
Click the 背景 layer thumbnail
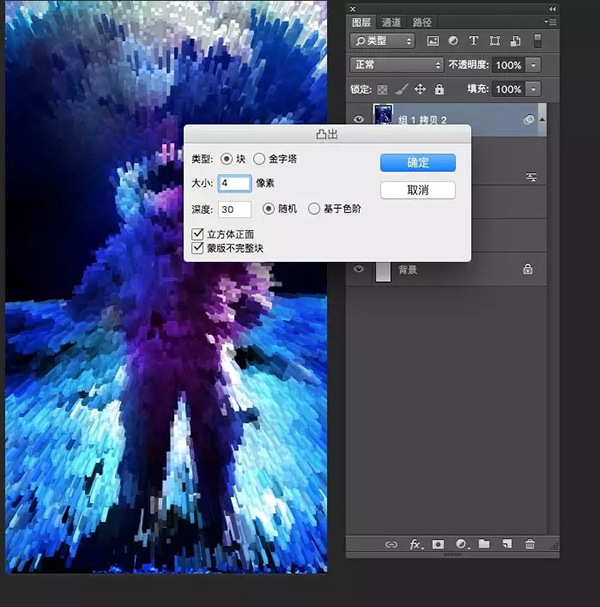[383, 272]
